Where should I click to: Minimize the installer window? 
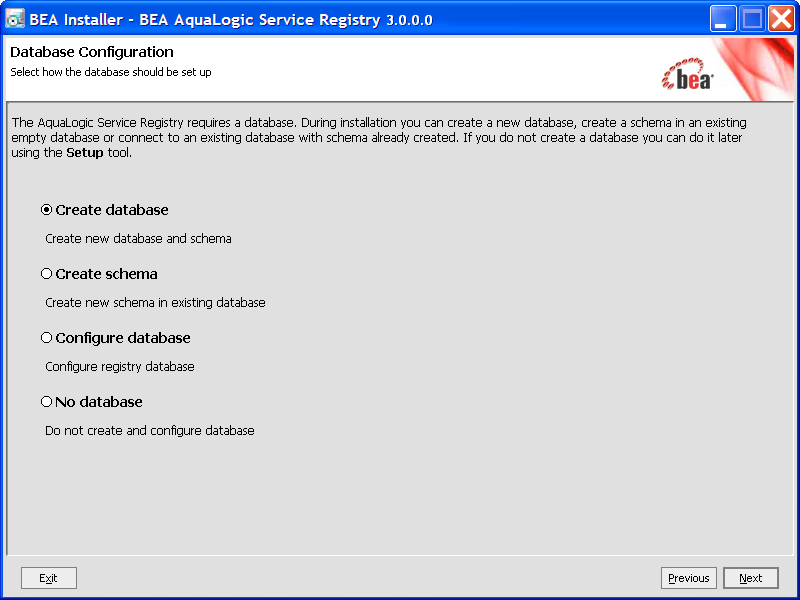click(723, 19)
